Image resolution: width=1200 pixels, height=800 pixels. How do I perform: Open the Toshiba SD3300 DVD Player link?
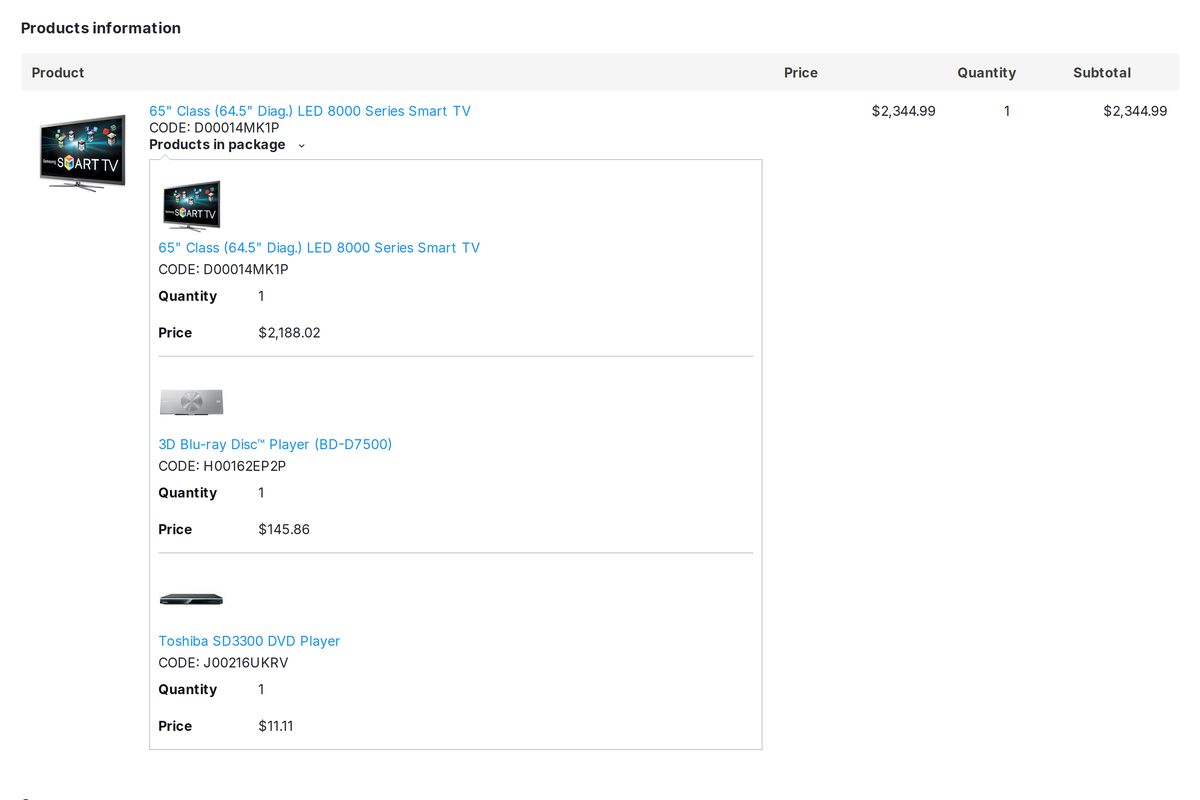click(x=249, y=641)
